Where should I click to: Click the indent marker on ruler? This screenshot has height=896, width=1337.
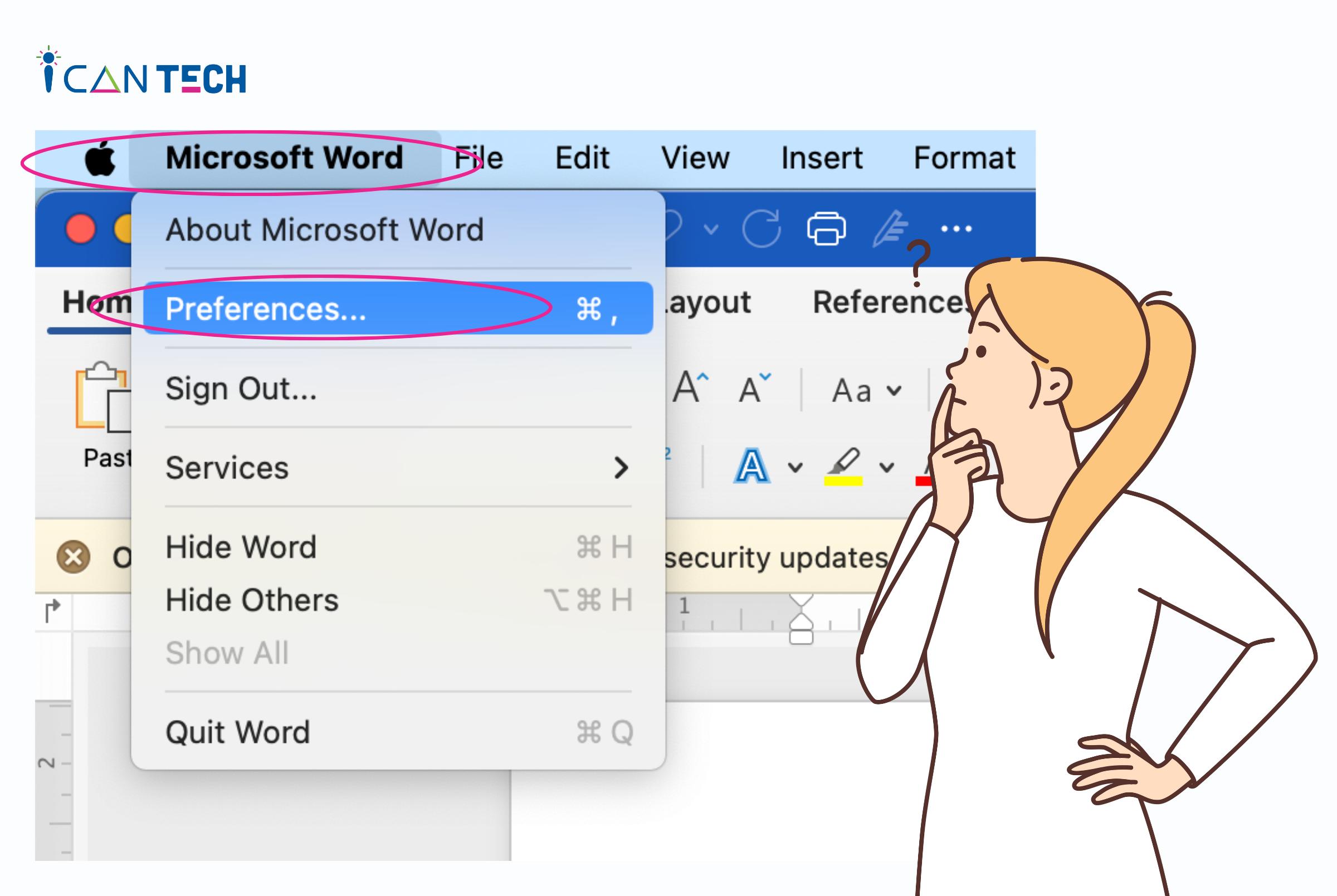click(801, 619)
